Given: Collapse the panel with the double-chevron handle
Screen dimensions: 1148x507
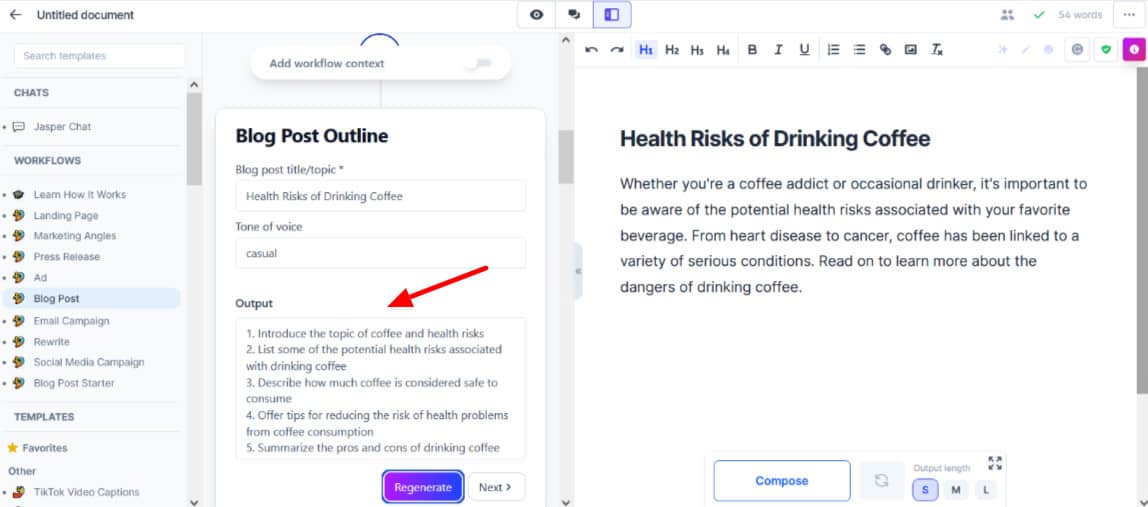Looking at the screenshot, I should tap(578, 271).
